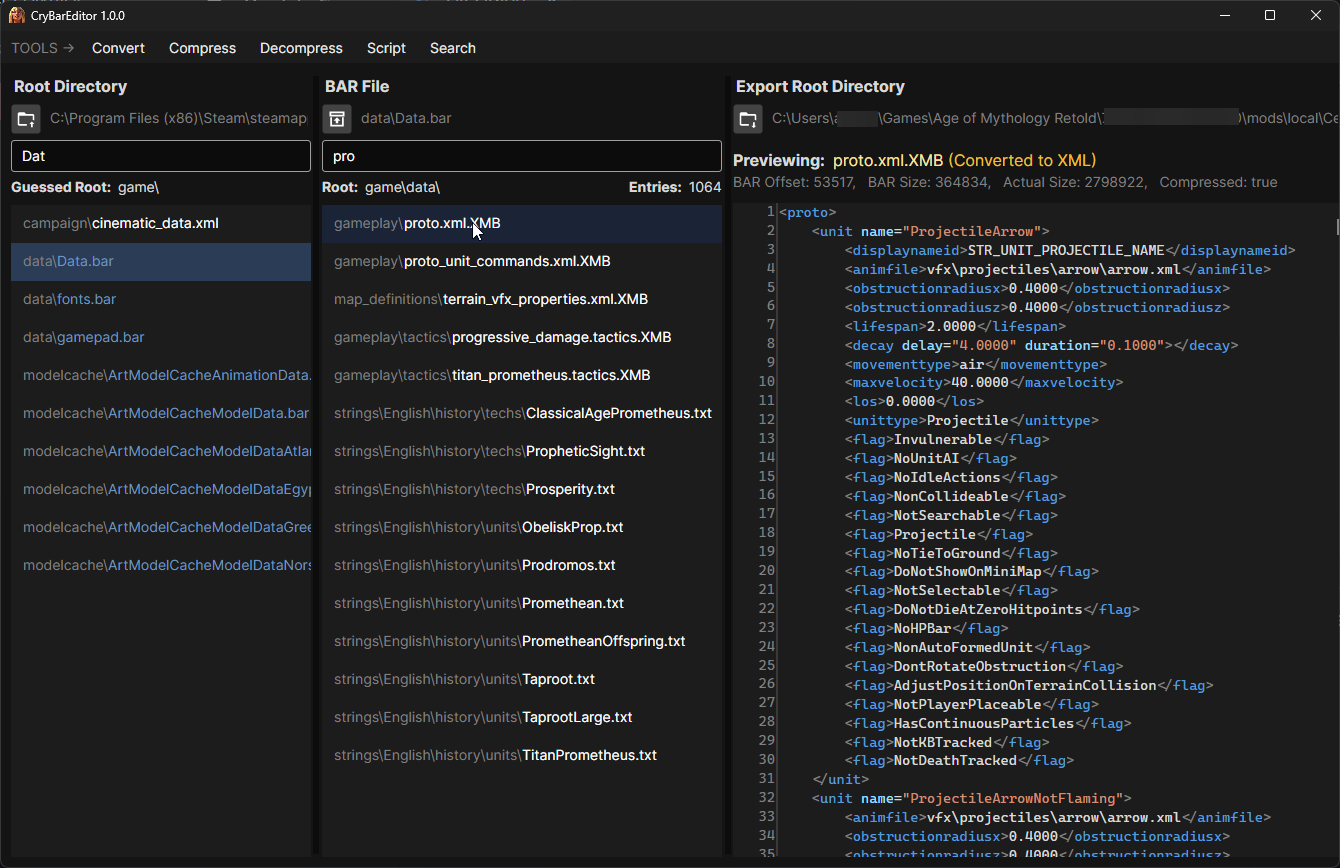This screenshot has height=868, width=1340.
Task: Click the Root Directory folder browse icon
Action: (26, 119)
